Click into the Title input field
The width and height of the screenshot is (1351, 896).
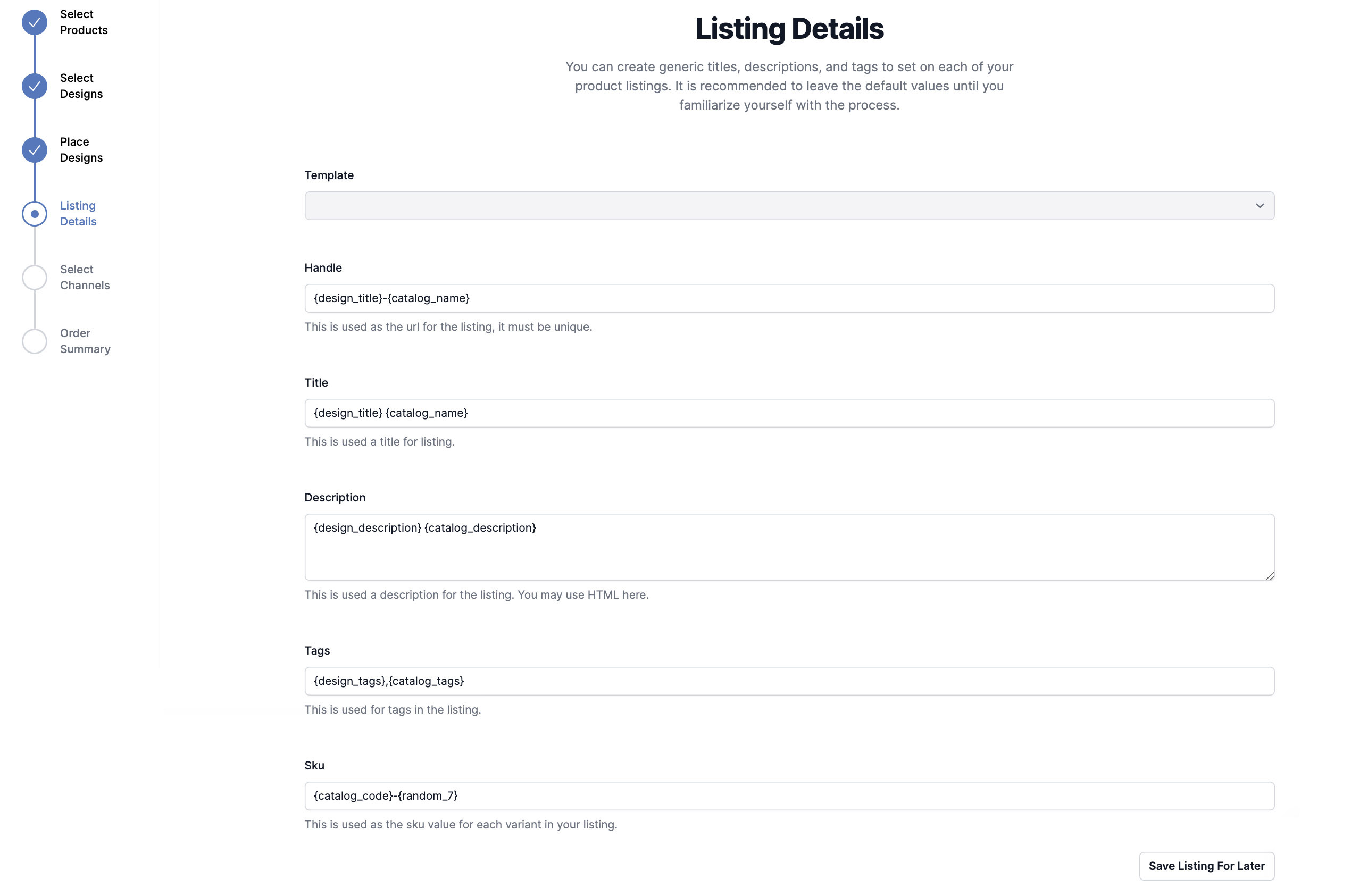click(789, 413)
